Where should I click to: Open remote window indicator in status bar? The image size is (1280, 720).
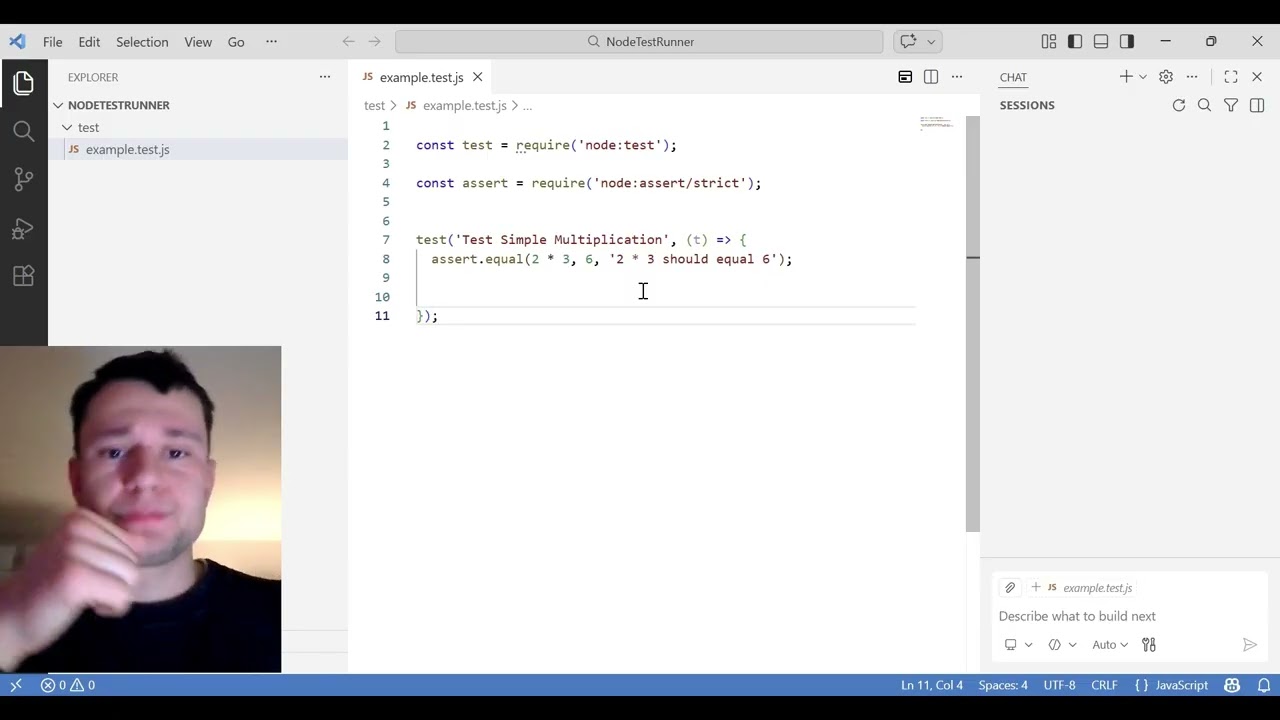pos(16,685)
